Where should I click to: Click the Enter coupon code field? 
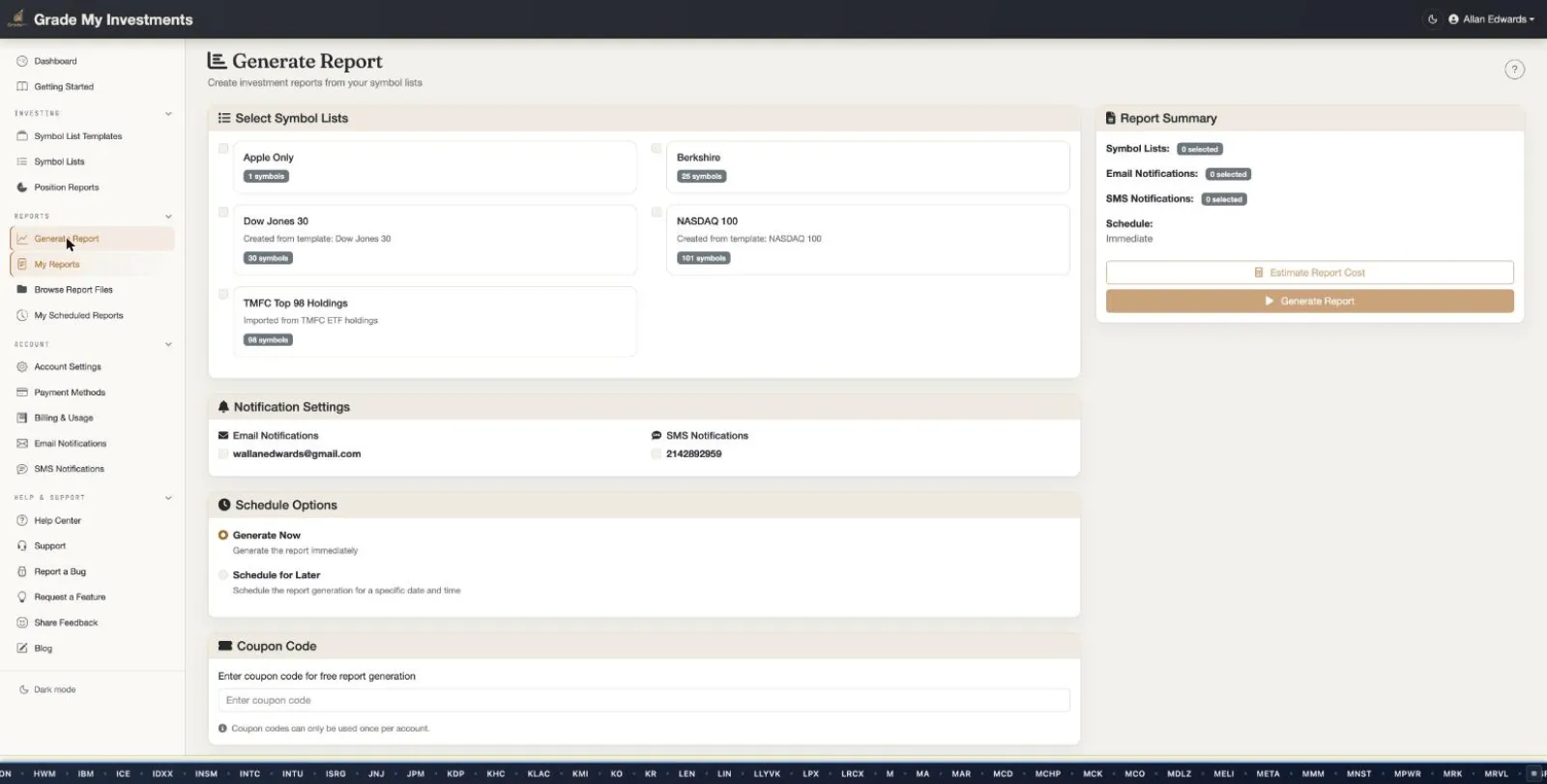tap(644, 701)
